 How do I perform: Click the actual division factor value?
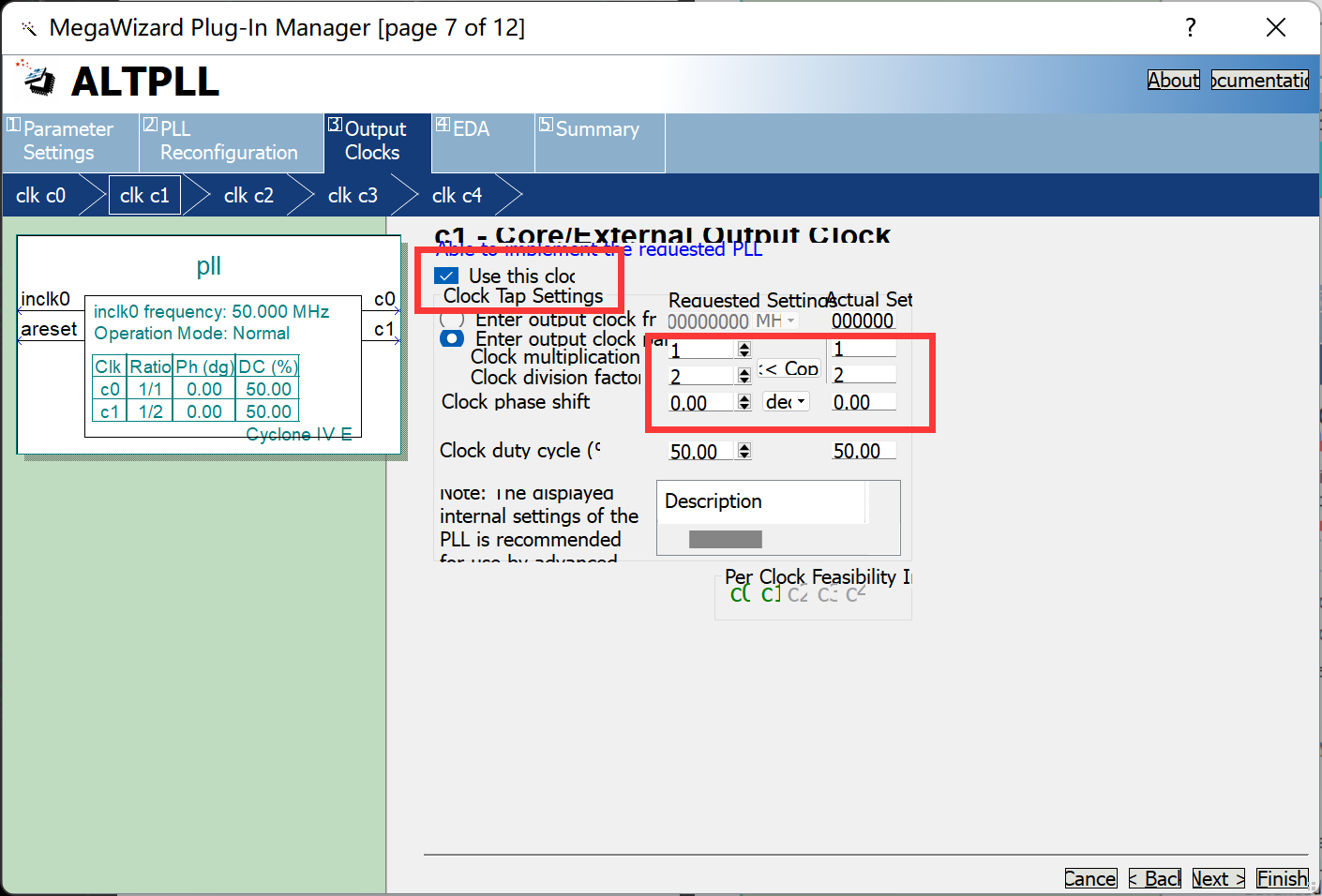click(x=864, y=375)
